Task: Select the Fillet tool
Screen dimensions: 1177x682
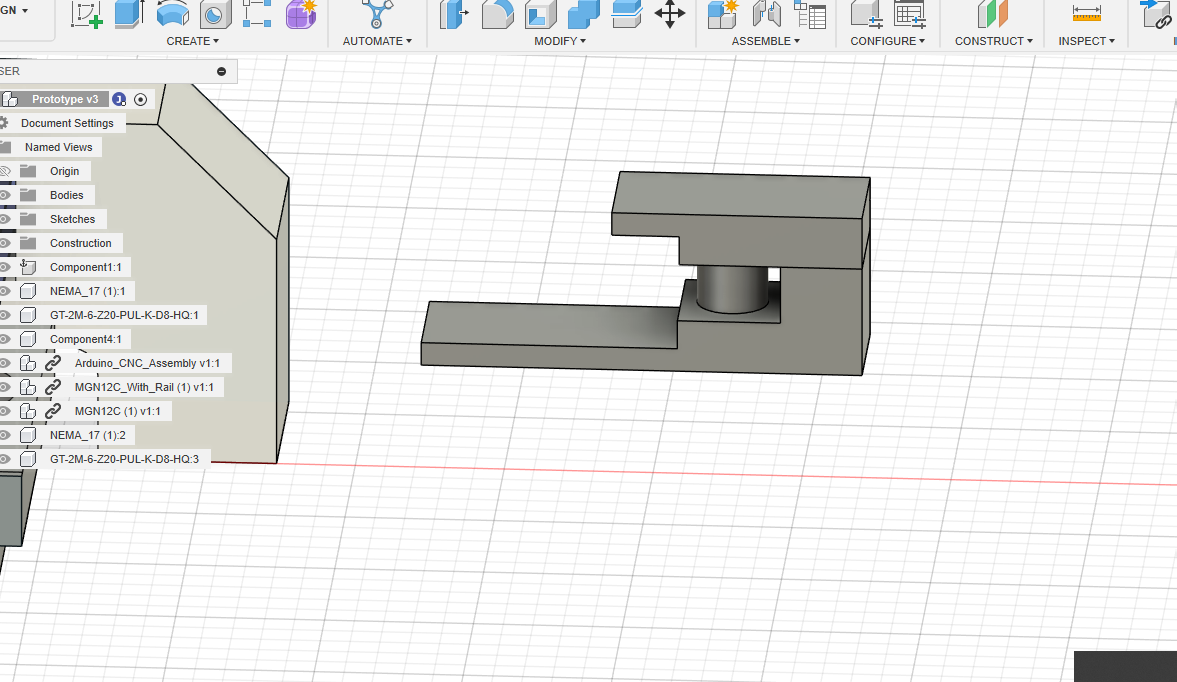Action: pos(497,14)
